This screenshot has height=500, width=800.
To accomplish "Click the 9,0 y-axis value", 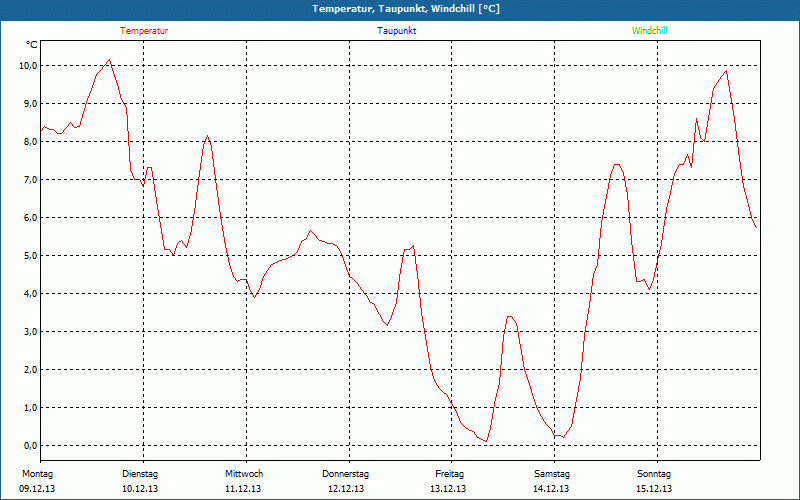I will 30,104.
